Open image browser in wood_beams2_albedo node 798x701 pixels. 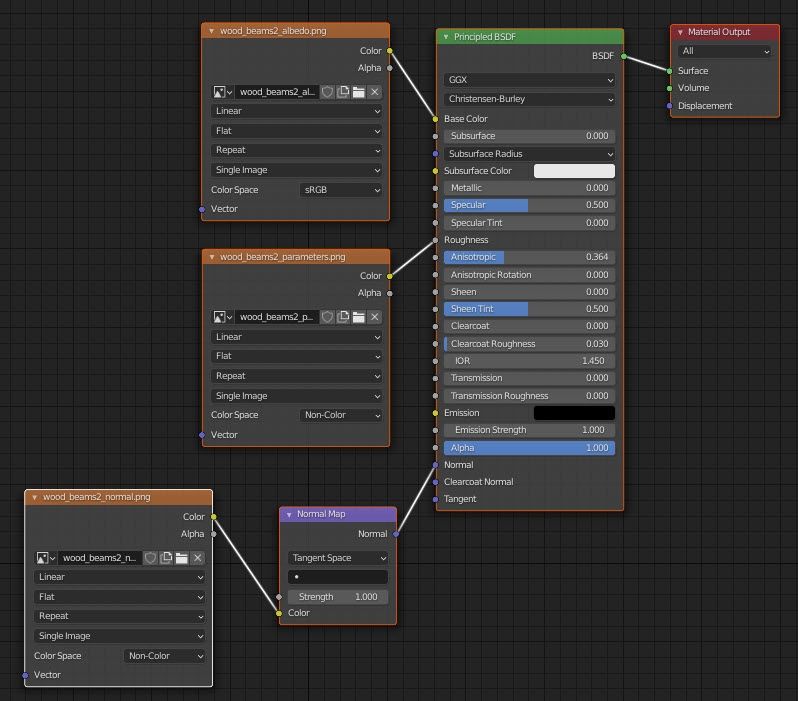(x=223, y=92)
